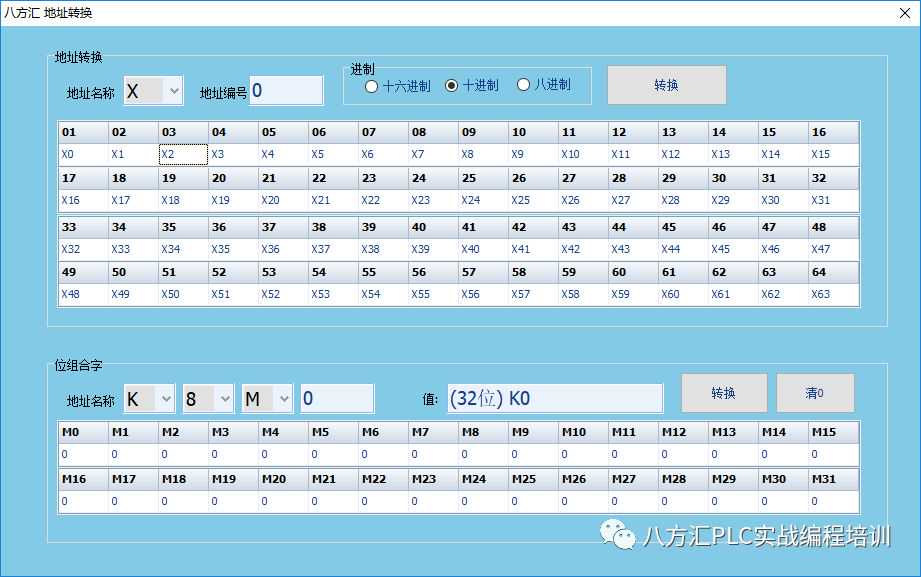This screenshot has width=921, height=577.
Task: Select the X2 cell in address grid
Action: [x=183, y=155]
